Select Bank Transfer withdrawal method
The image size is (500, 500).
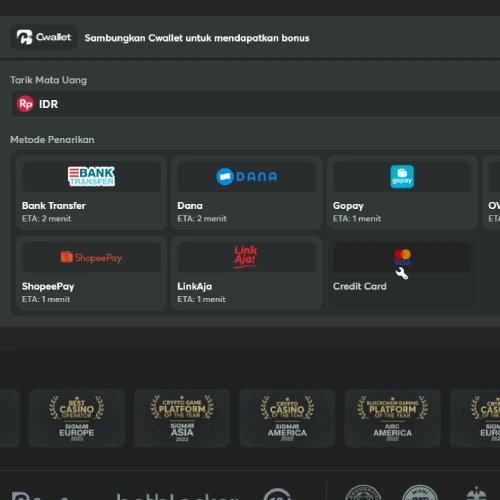tap(91, 193)
